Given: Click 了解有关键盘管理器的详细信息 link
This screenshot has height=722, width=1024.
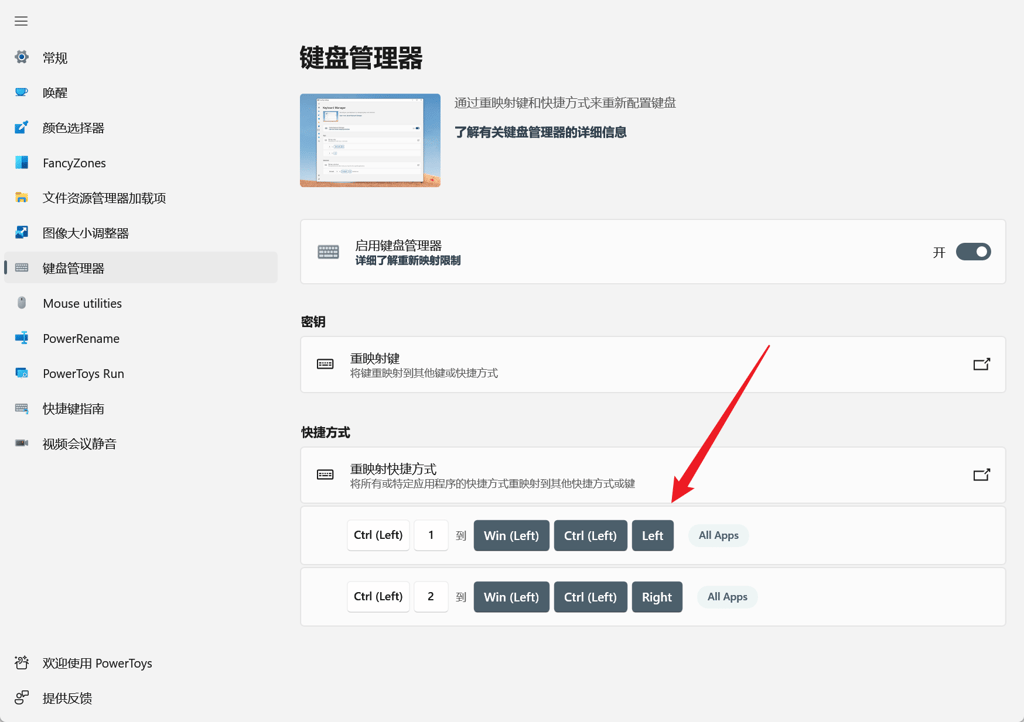Looking at the screenshot, I should [x=540, y=133].
